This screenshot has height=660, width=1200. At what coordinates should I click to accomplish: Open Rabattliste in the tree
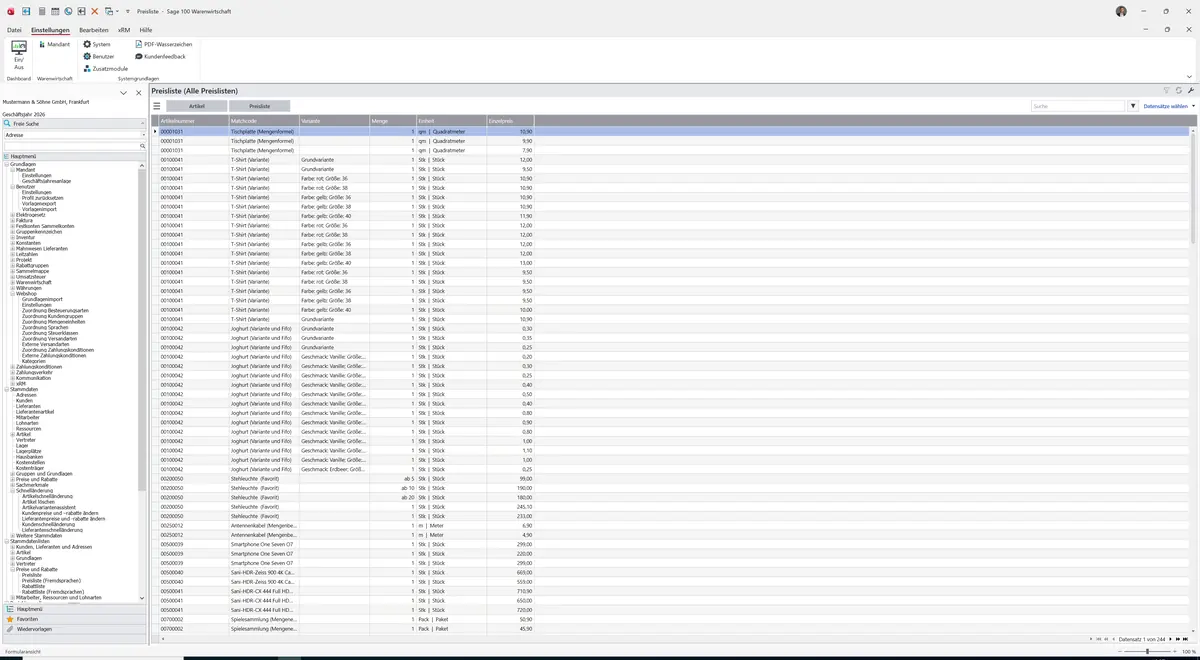(33, 587)
